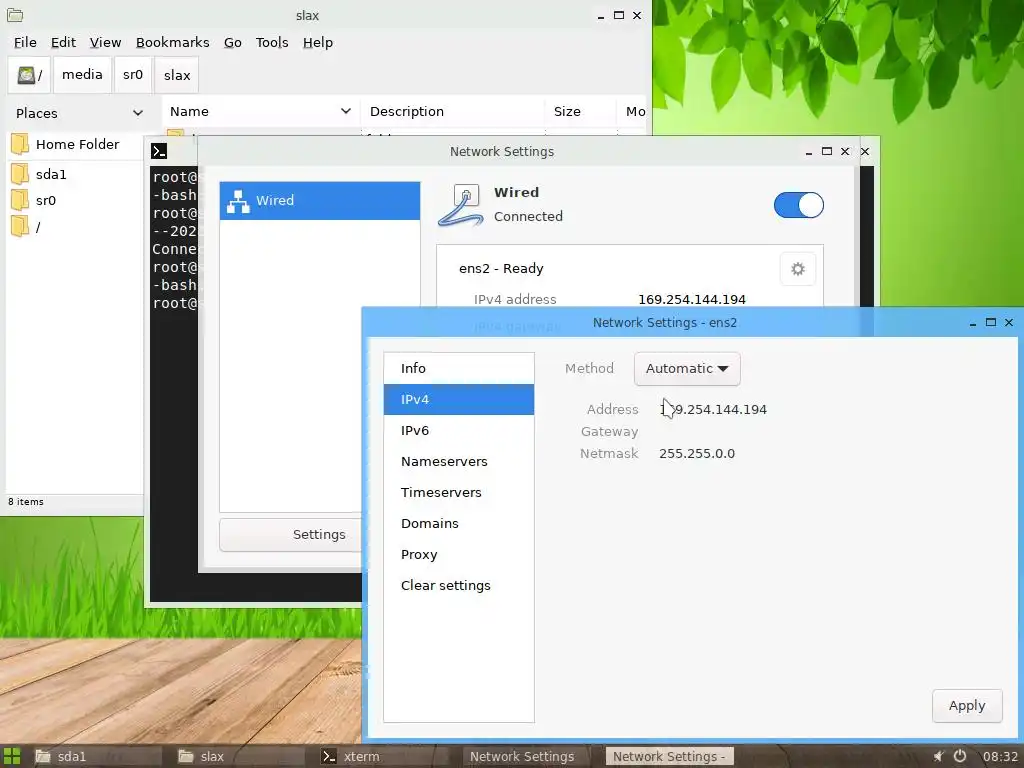Click the sr0 folder icon in Places
The width and height of the screenshot is (1024, 768).
pyautogui.click(x=20, y=200)
